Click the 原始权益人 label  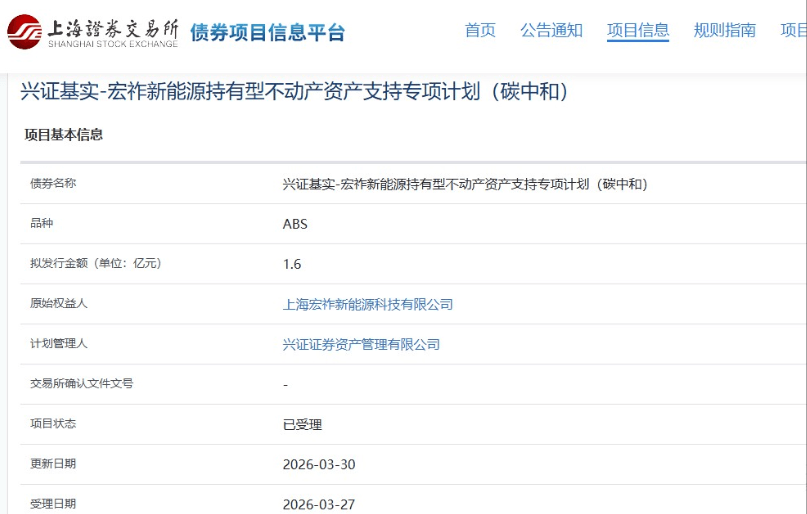tap(59, 304)
